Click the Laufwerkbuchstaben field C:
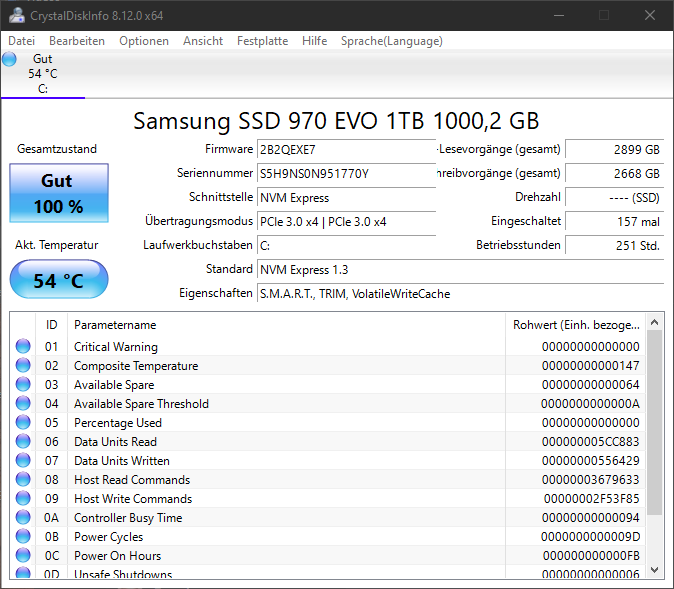 point(346,246)
